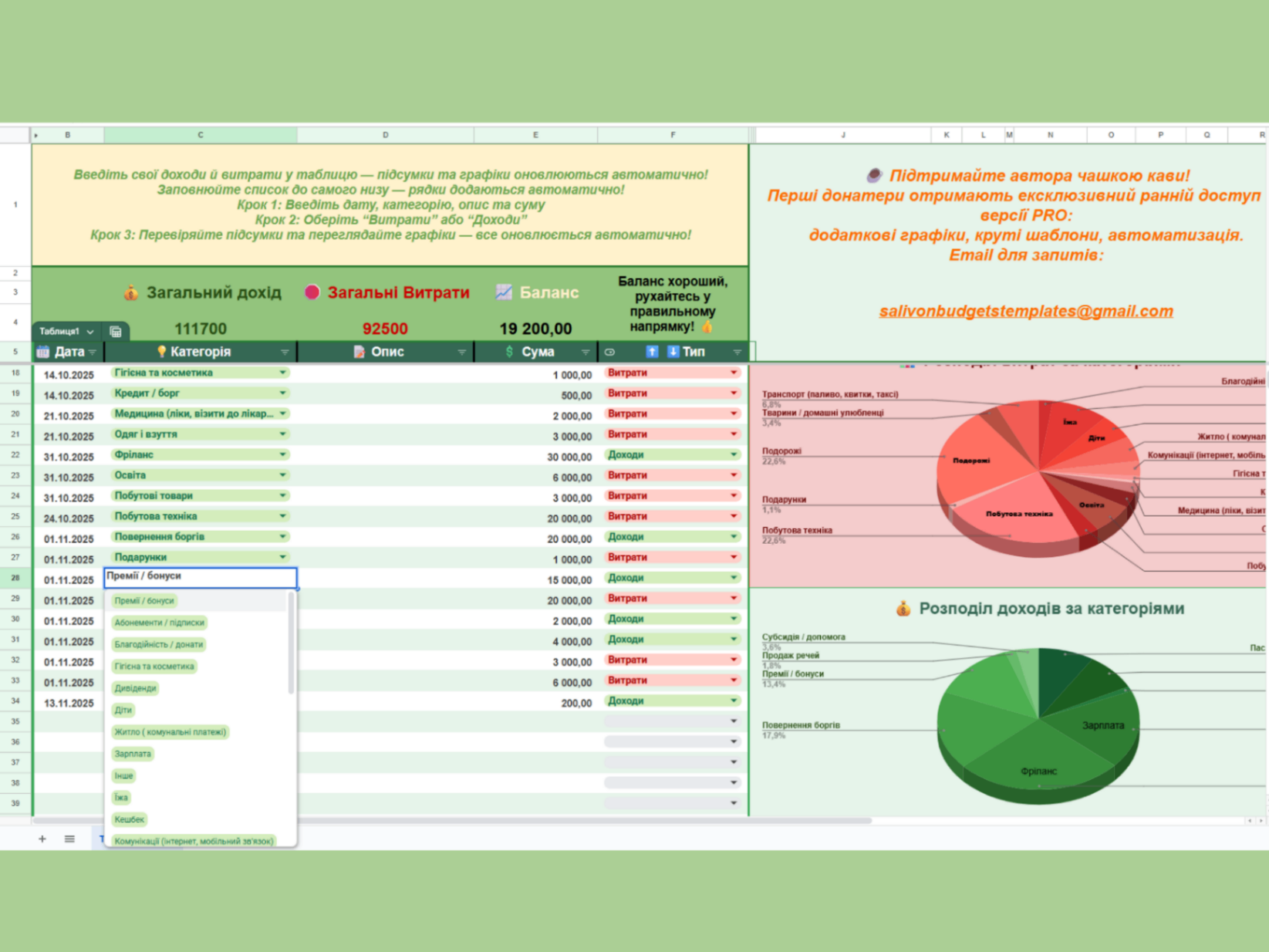
Task: Click the sheet horizontal scrollbar
Action: [452, 821]
